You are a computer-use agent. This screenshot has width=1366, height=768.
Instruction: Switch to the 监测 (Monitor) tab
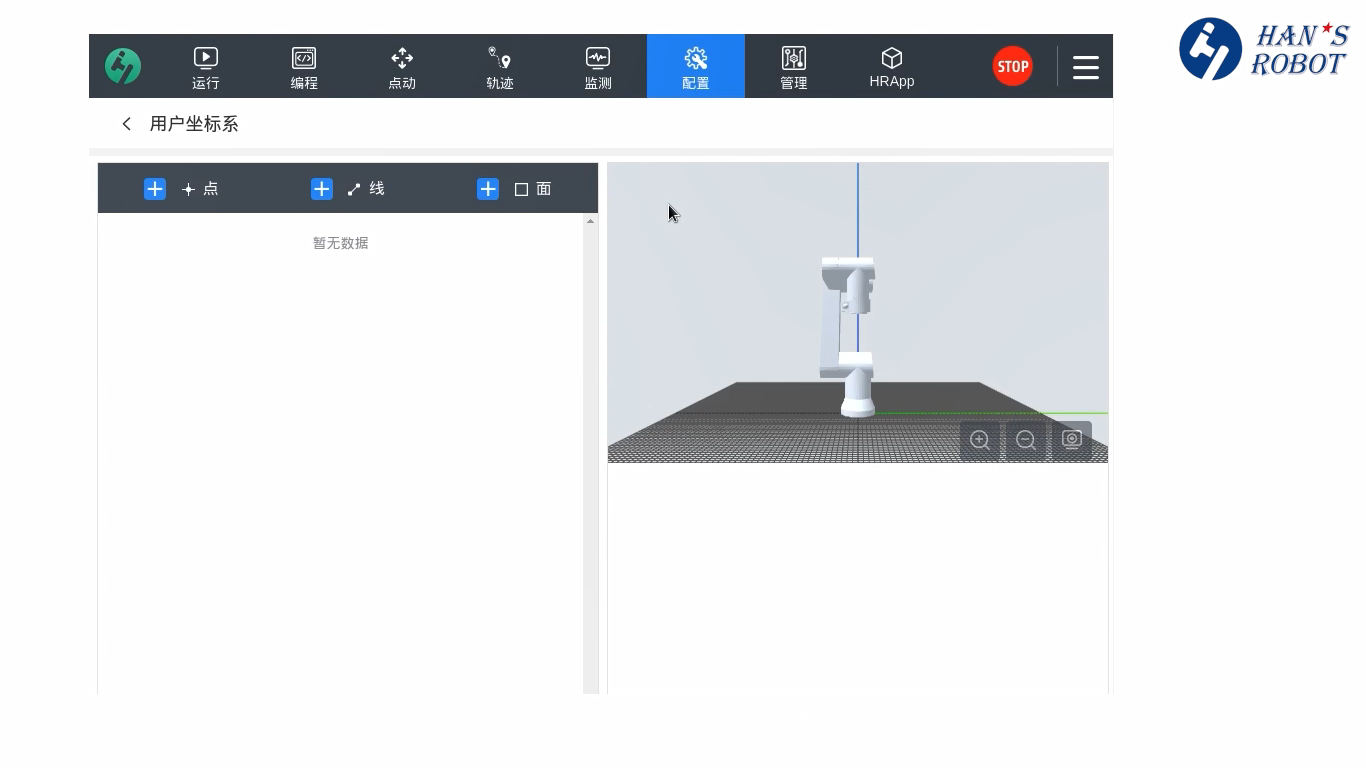click(598, 66)
